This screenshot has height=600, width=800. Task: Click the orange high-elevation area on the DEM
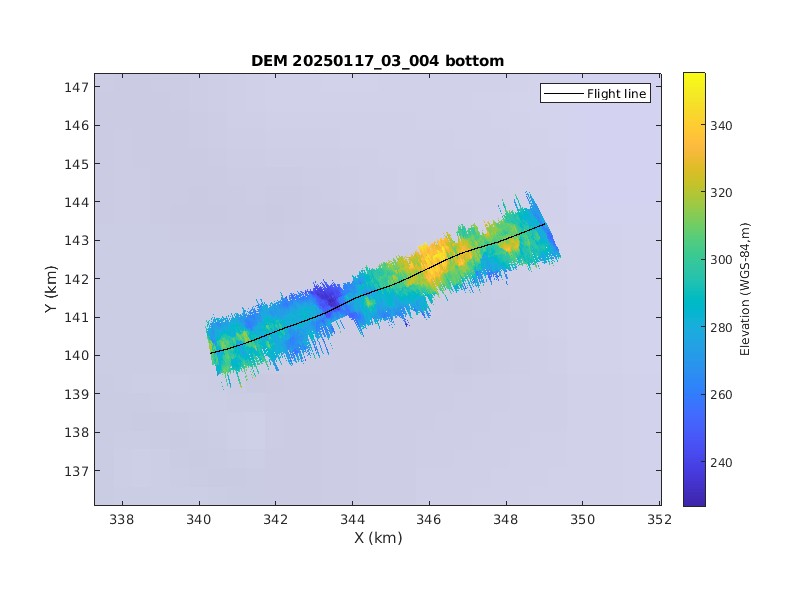(x=435, y=257)
